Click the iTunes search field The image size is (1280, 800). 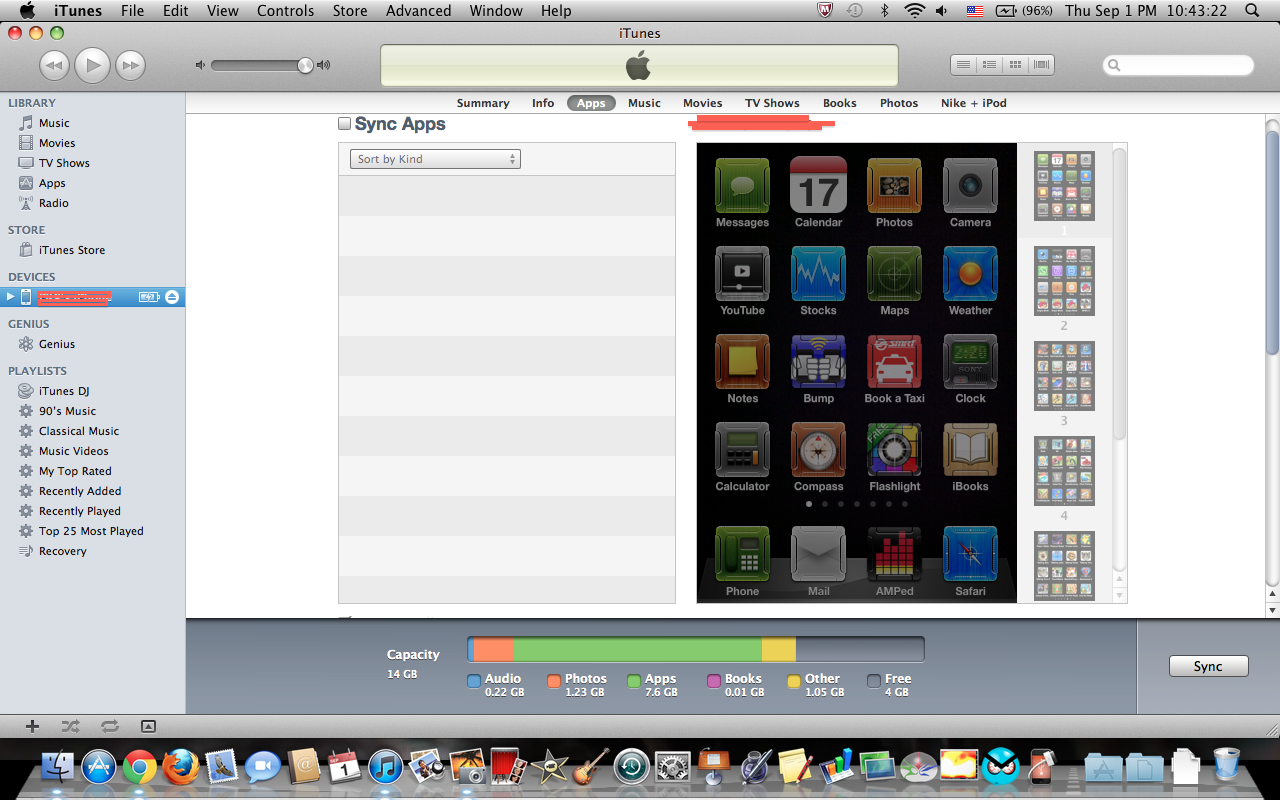(x=1178, y=65)
